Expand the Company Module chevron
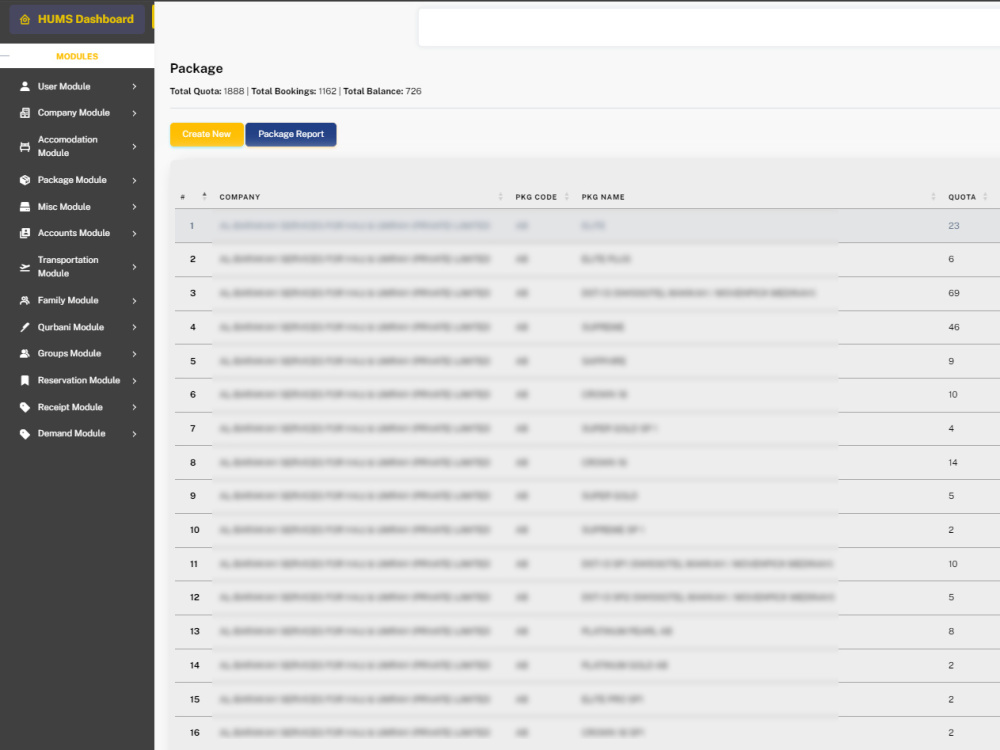Image resolution: width=1000 pixels, height=750 pixels. pyautogui.click(x=135, y=113)
